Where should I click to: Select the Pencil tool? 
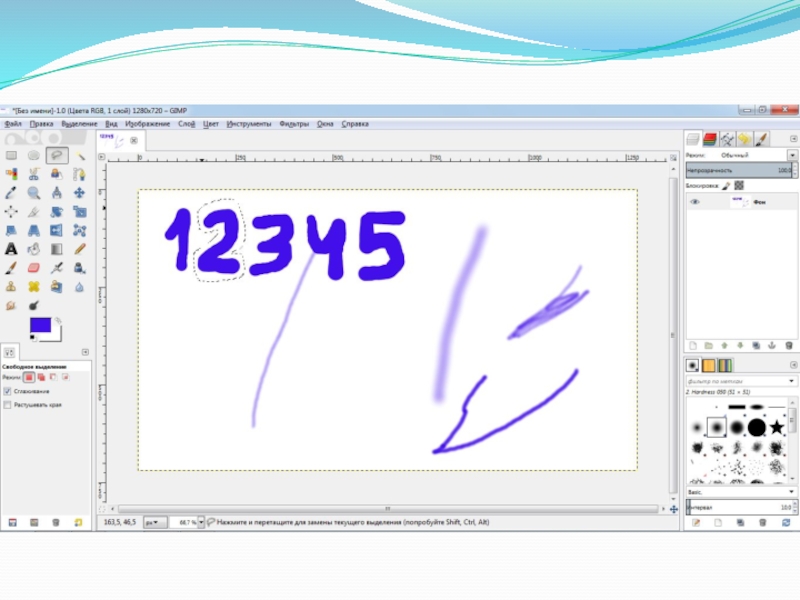(80, 249)
